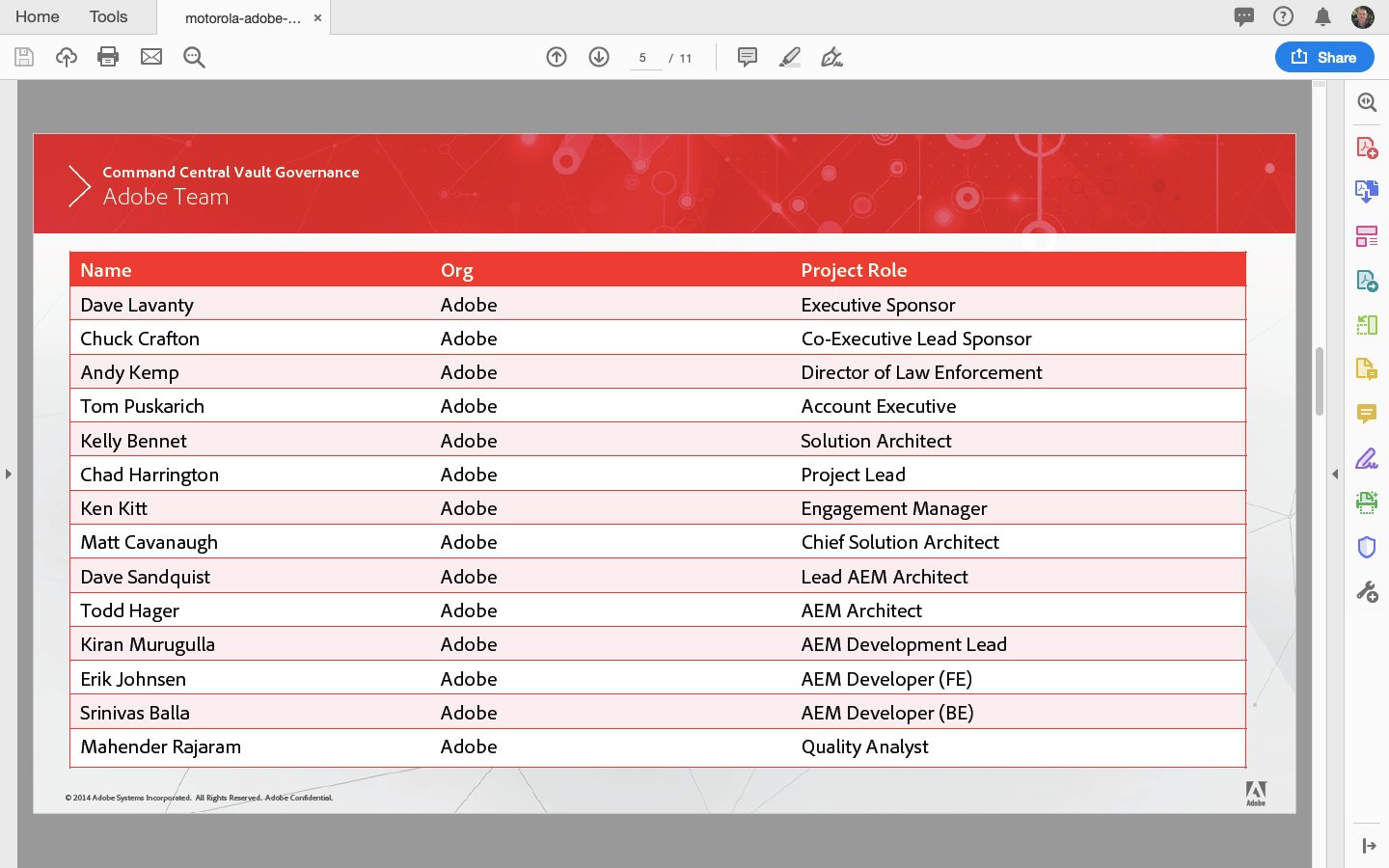Expand the left navigation pane arrow
Screen dimensions: 1389x868
click(x=9, y=474)
